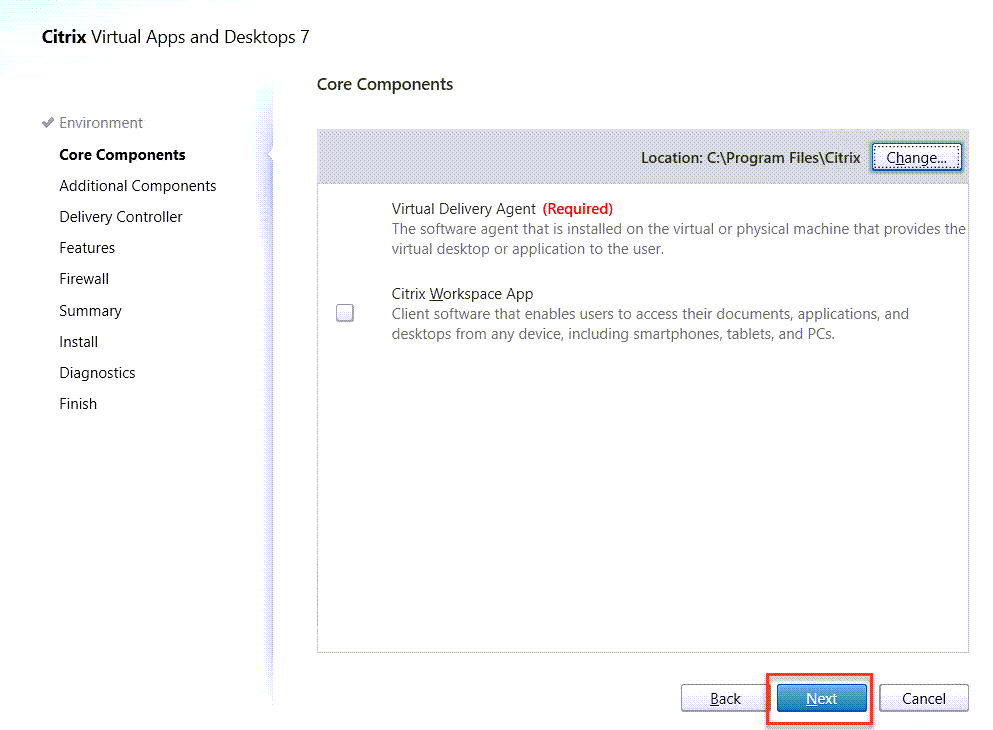
Task: Click the Citrix Workspace App label
Action: tap(462, 294)
